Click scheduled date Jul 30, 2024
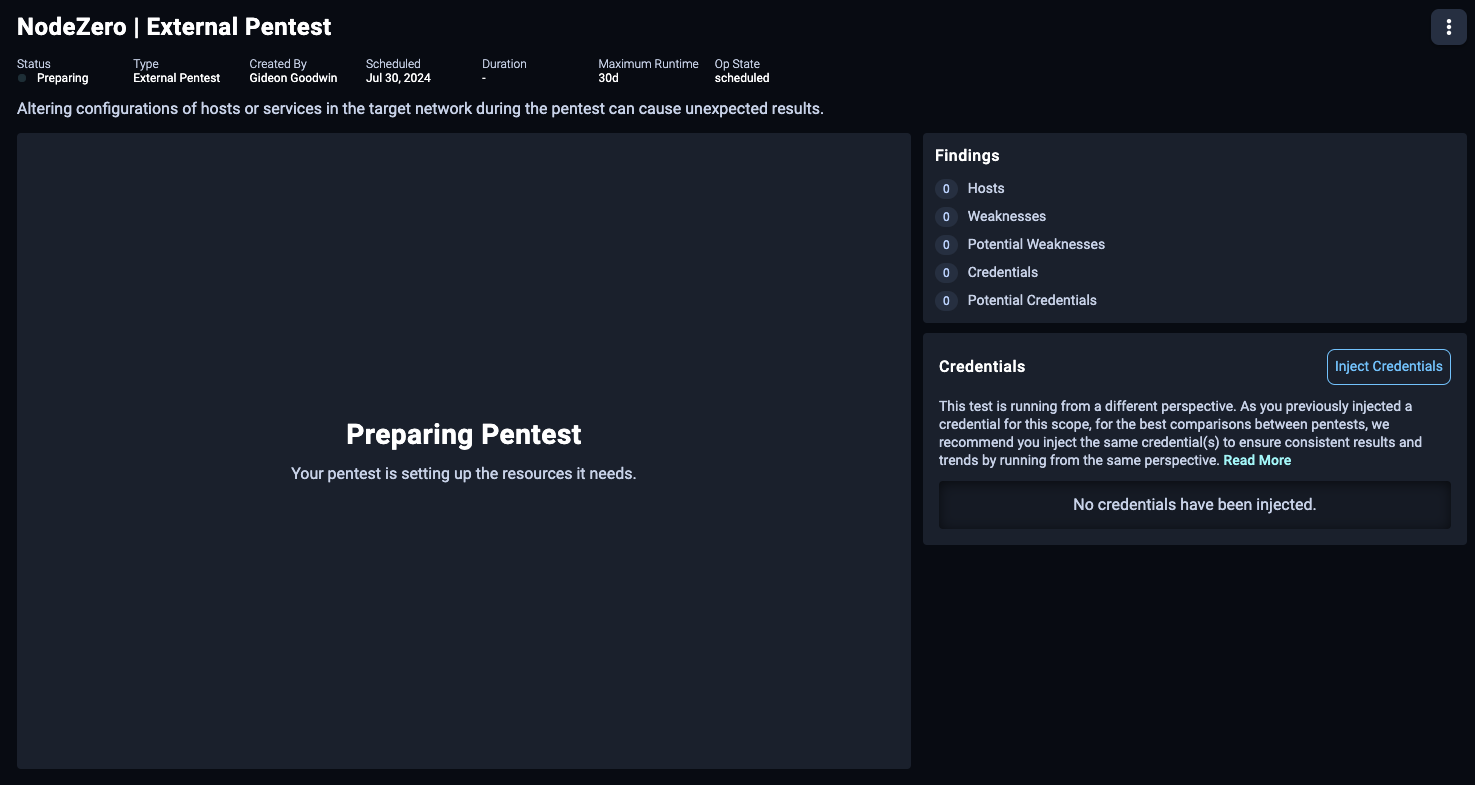Screen dimensions: 1475x785 coord(398,78)
